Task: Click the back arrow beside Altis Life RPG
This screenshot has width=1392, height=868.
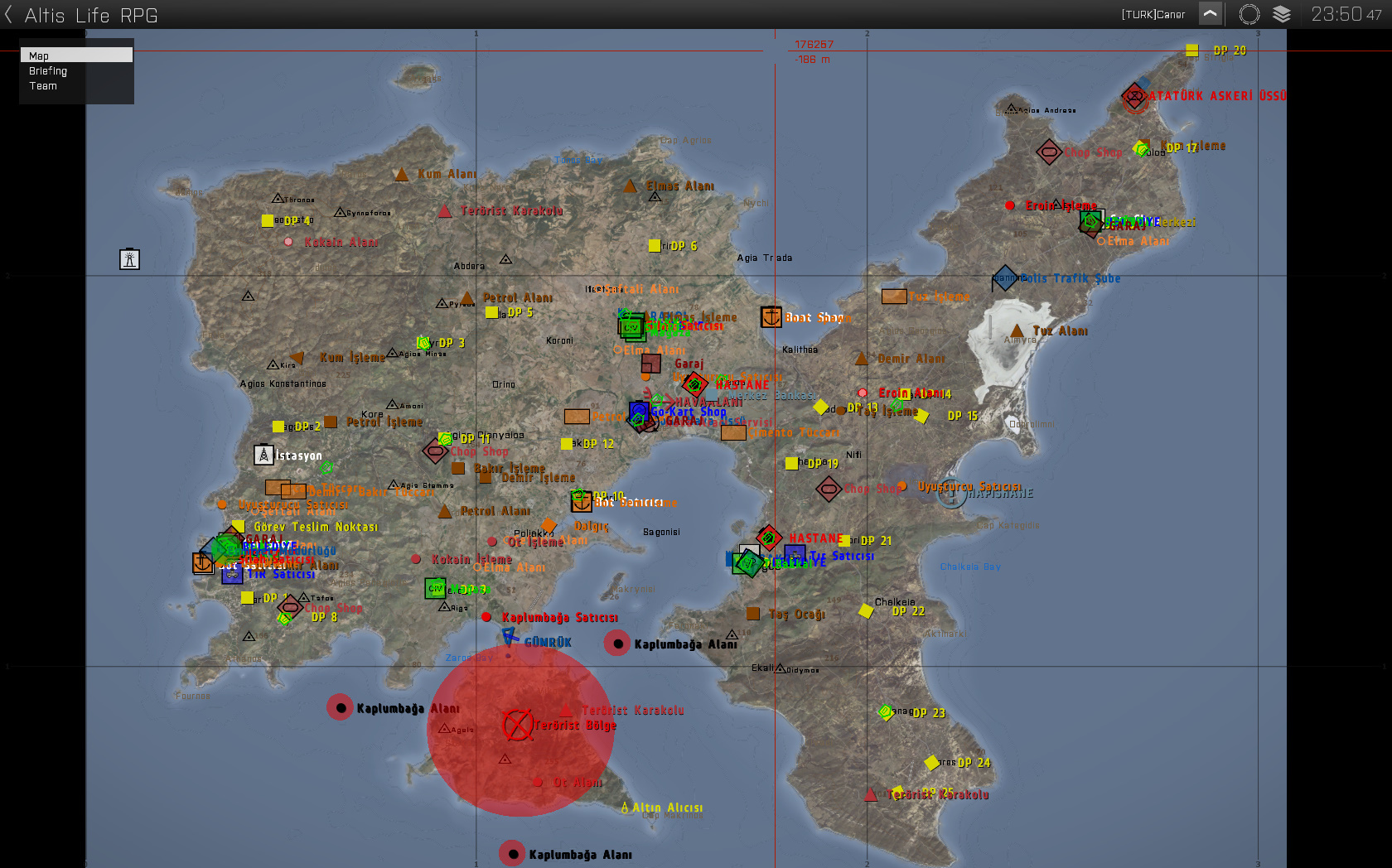Action: (x=8, y=15)
